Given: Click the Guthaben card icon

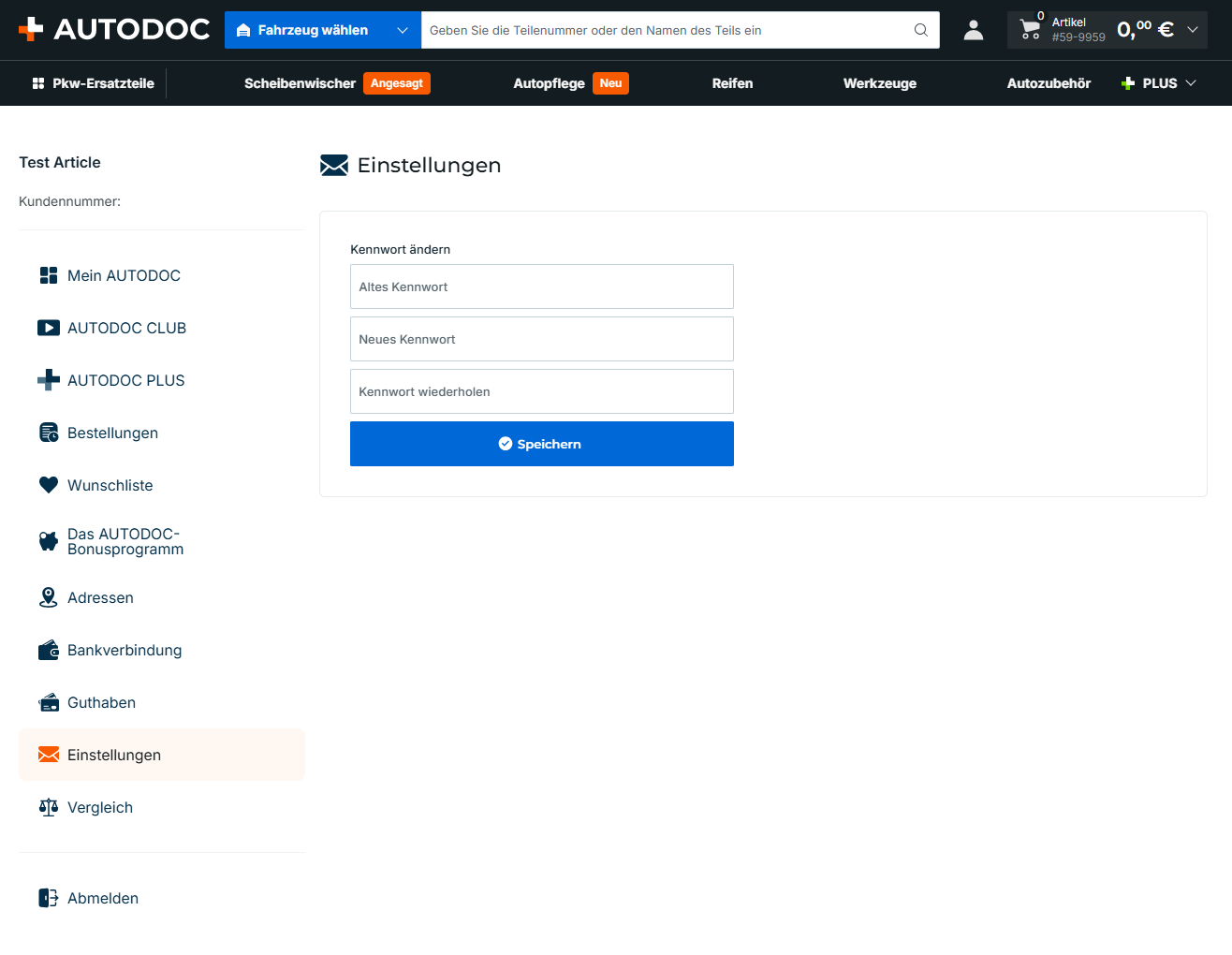Looking at the screenshot, I should coord(49,702).
